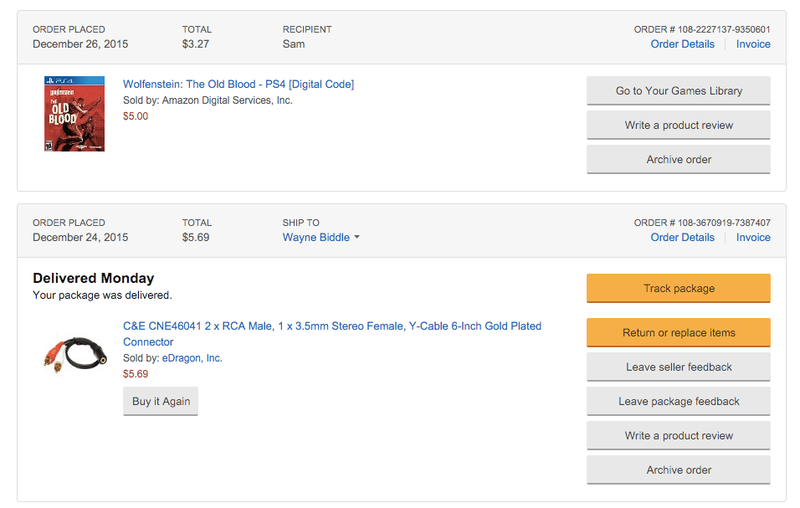Archive the Wolfenstein digital code order
Viewport: 800px width, 508px height.
pyautogui.click(x=679, y=159)
